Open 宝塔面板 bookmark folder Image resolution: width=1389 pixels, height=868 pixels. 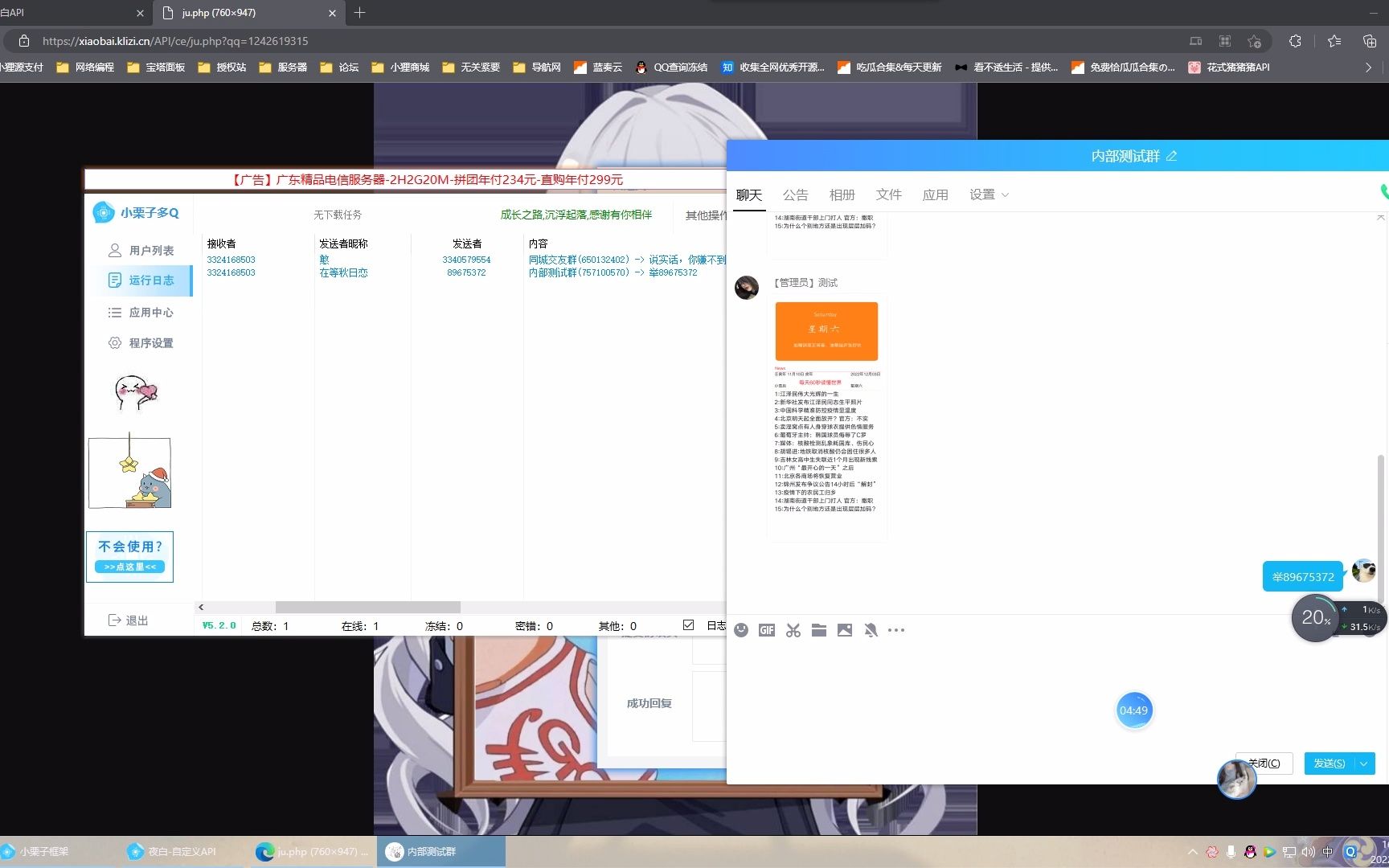tap(156, 68)
